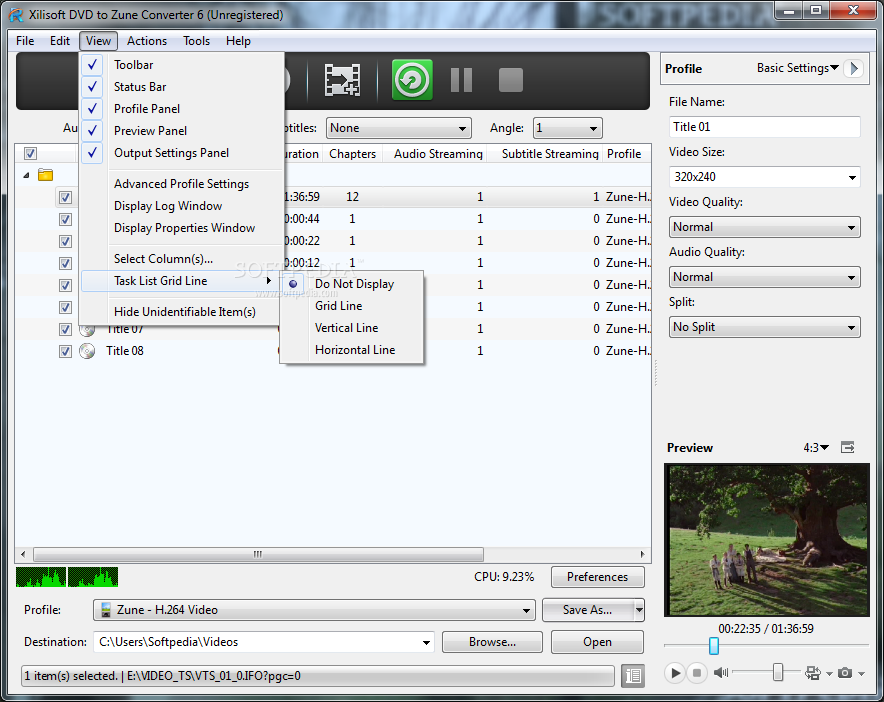
Task: Click the Save As... button
Action: point(587,610)
